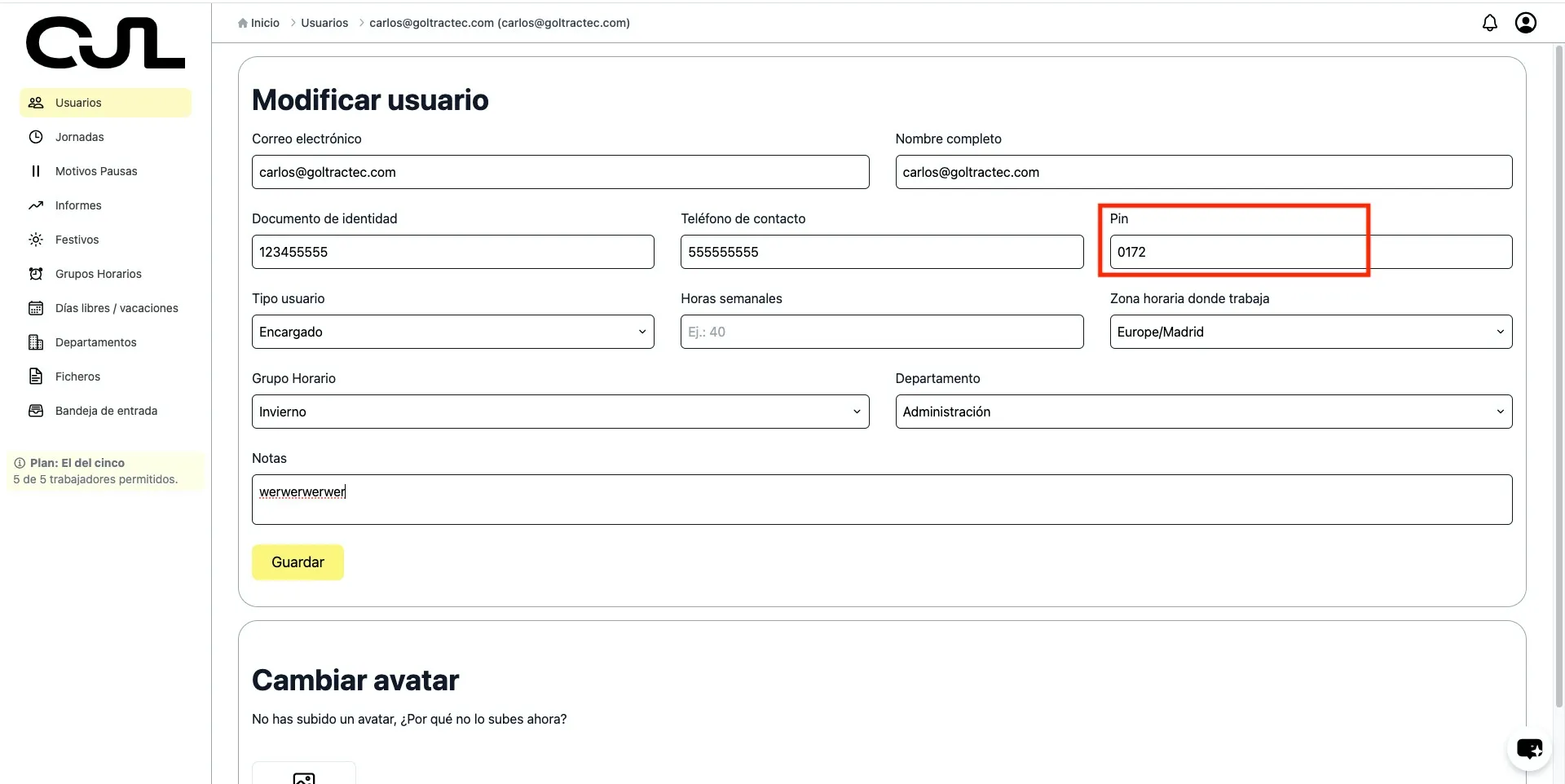Screen dimensions: 1565x784
Task: Click the notifications bell icon
Action: pos(1489,23)
